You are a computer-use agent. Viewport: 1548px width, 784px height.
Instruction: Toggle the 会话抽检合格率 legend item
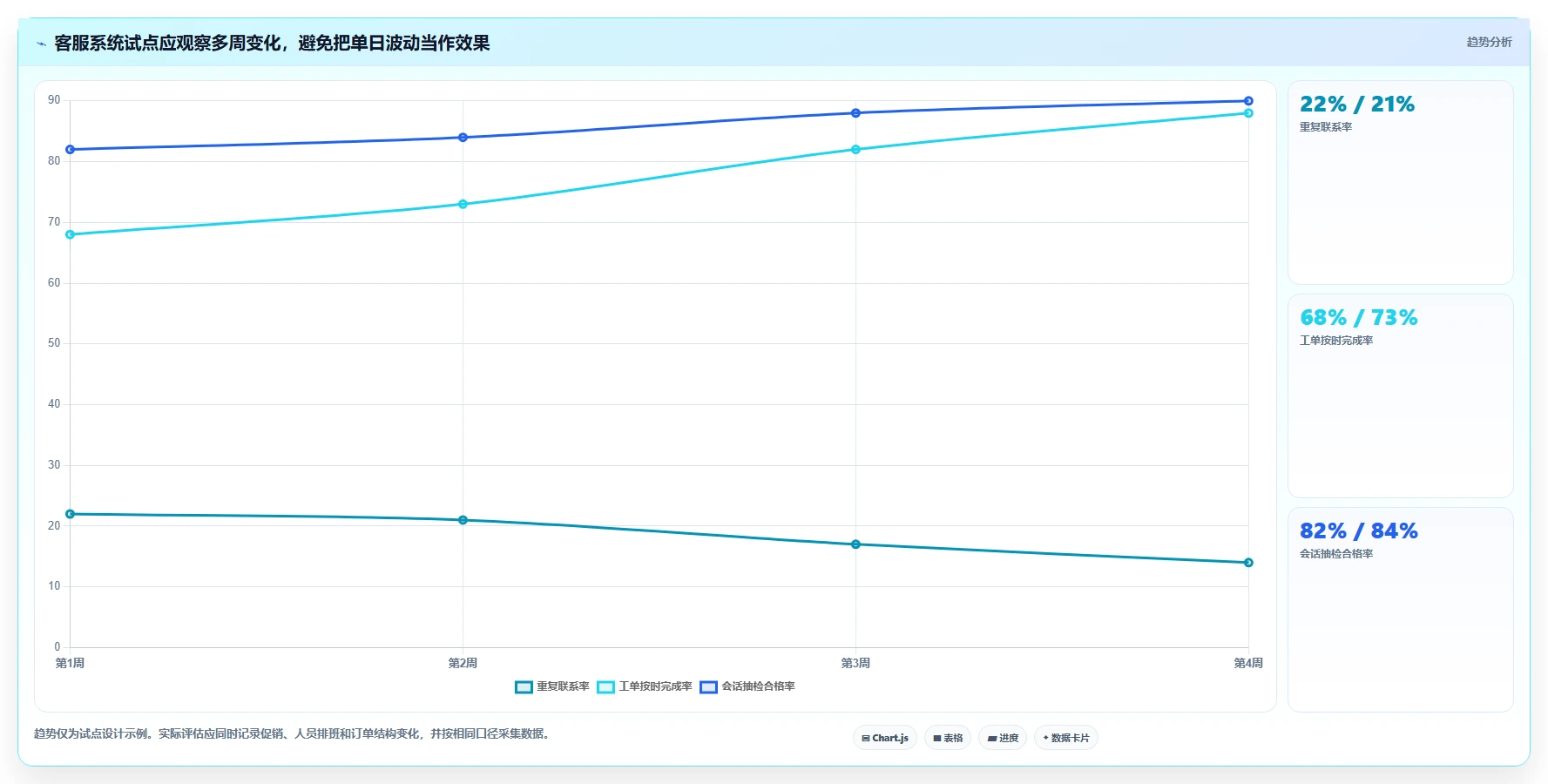(747, 686)
